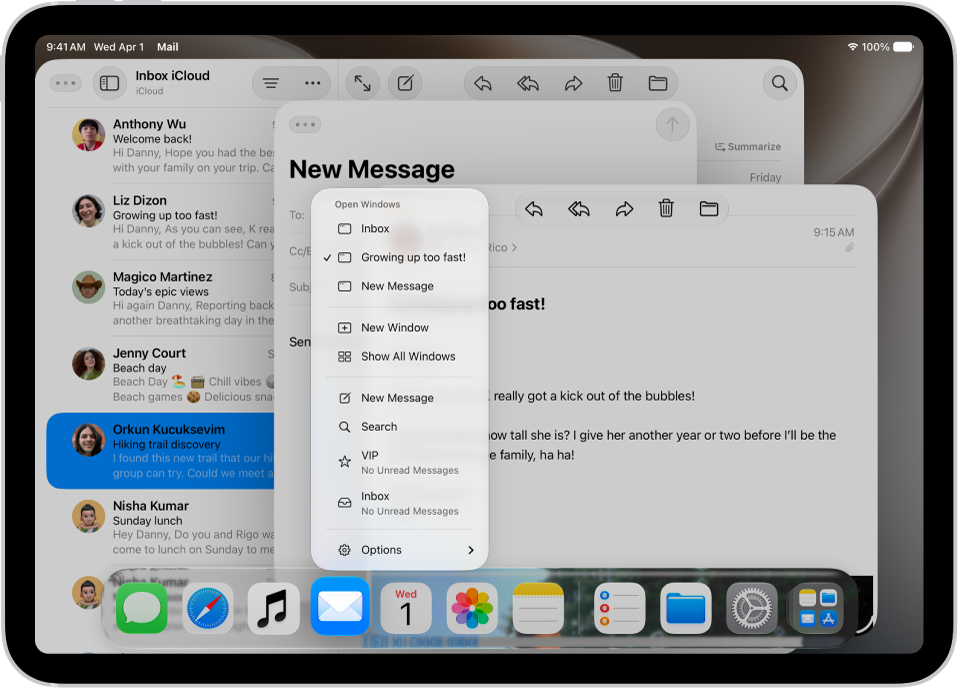Click Move to folder in the main Inbox toolbar
The image size is (960, 690).
click(x=658, y=83)
